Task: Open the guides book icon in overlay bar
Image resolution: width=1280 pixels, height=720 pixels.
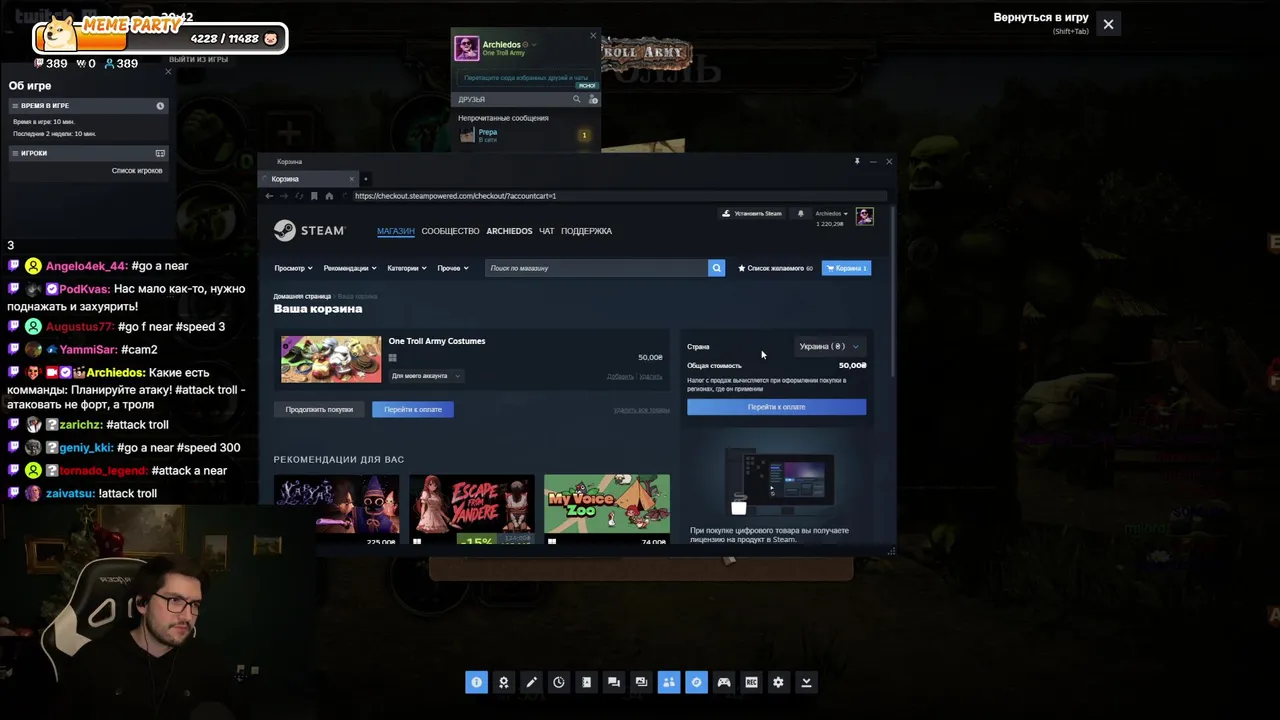Action: tap(586, 682)
